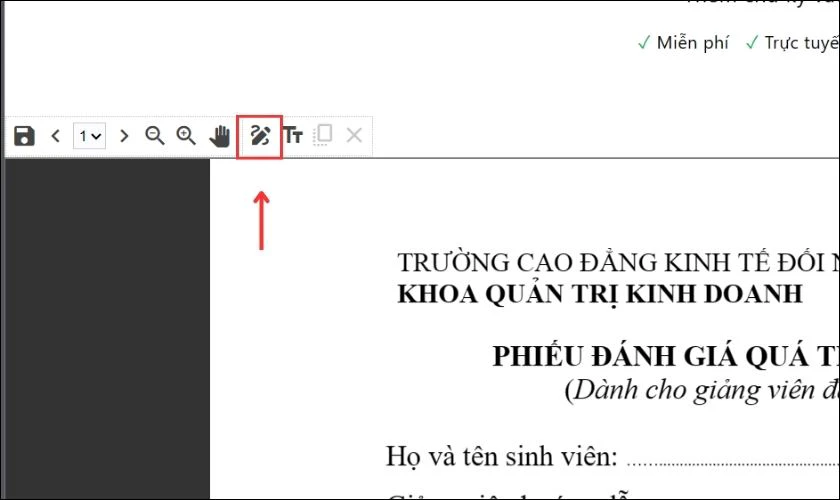Screen dimensions: 840x500
Task: Select the hand pan tool
Action: coord(220,136)
